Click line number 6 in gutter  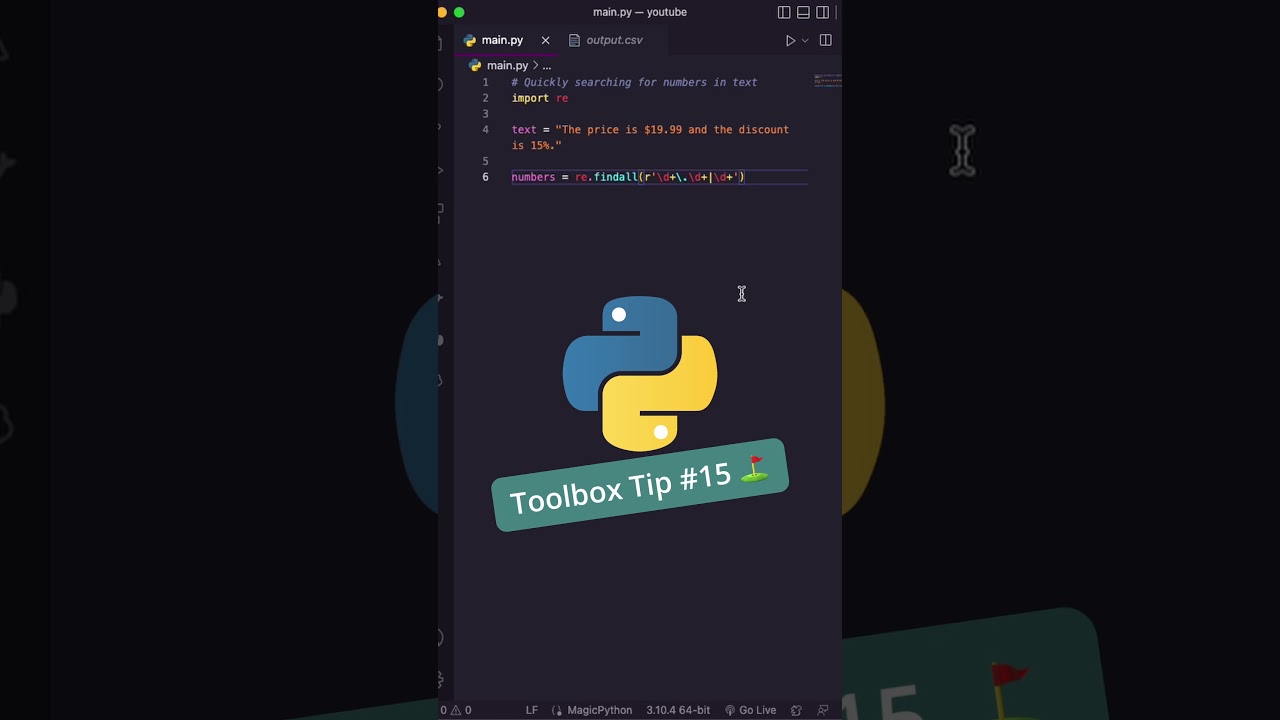click(485, 177)
